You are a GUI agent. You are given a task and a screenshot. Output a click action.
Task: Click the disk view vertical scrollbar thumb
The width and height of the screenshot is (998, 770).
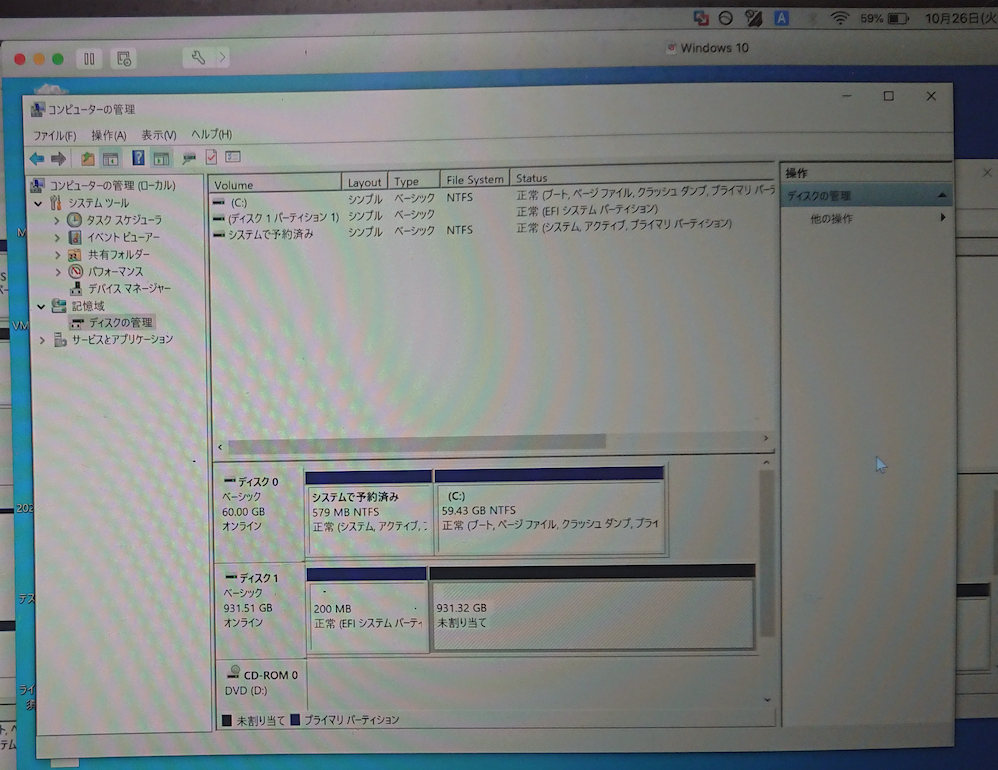coord(767,552)
